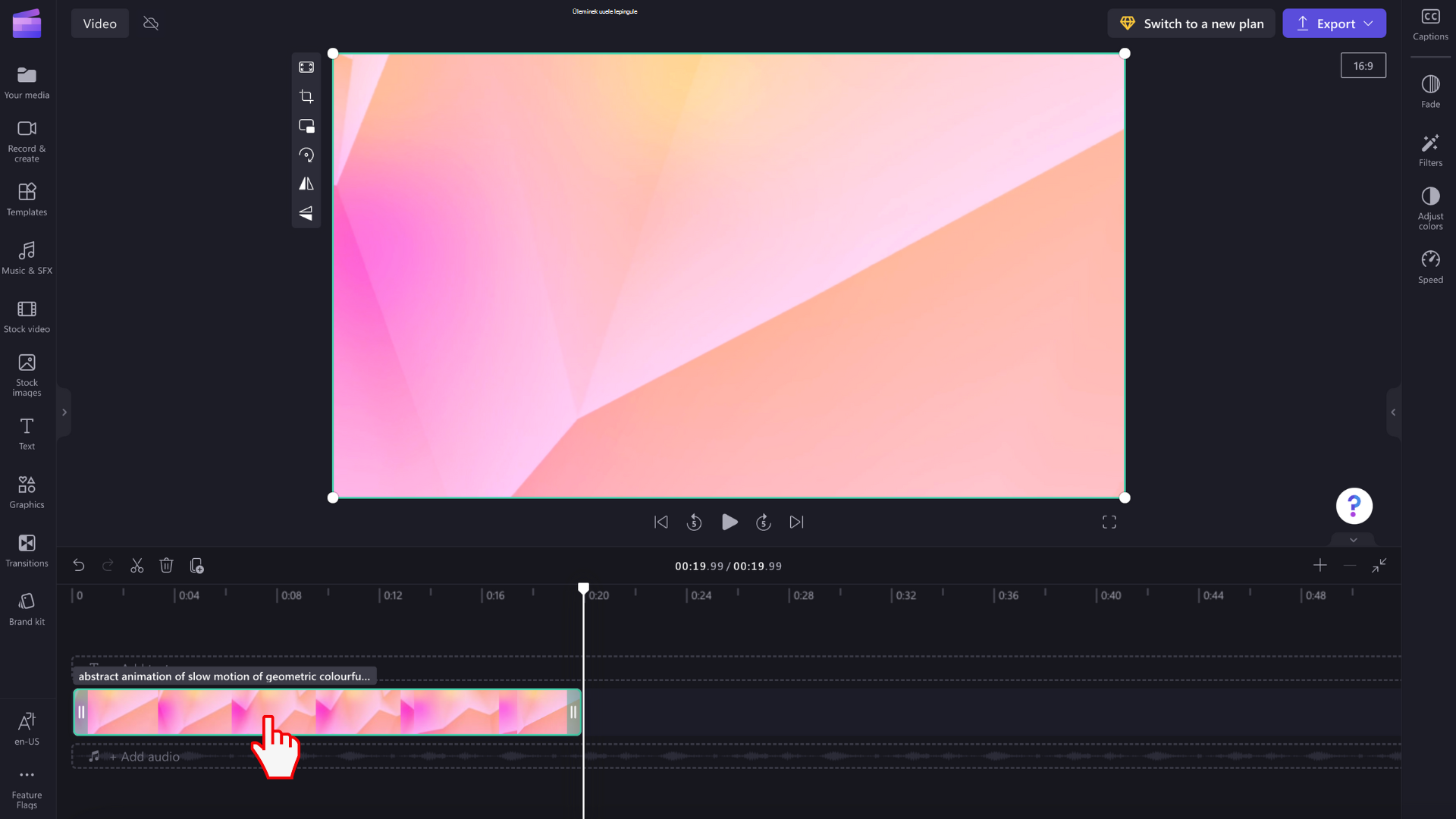Screen dimensions: 1456x819
Task: Open the Captions panel icon
Action: 1431,22
